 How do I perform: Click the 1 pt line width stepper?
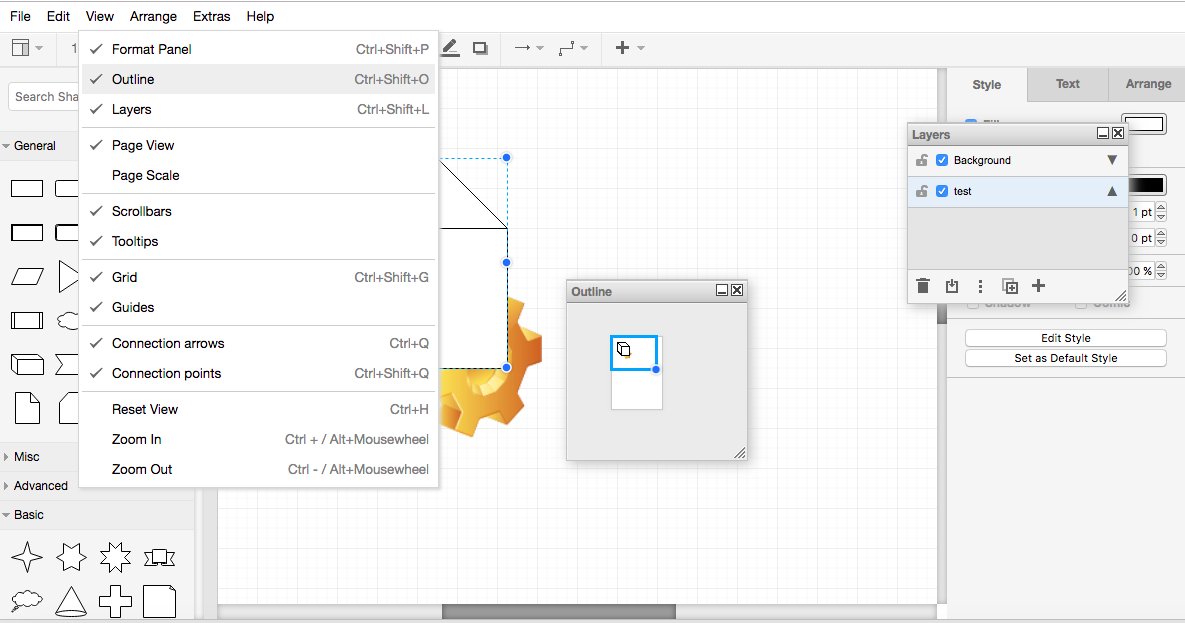click(x=1162, y=212)
